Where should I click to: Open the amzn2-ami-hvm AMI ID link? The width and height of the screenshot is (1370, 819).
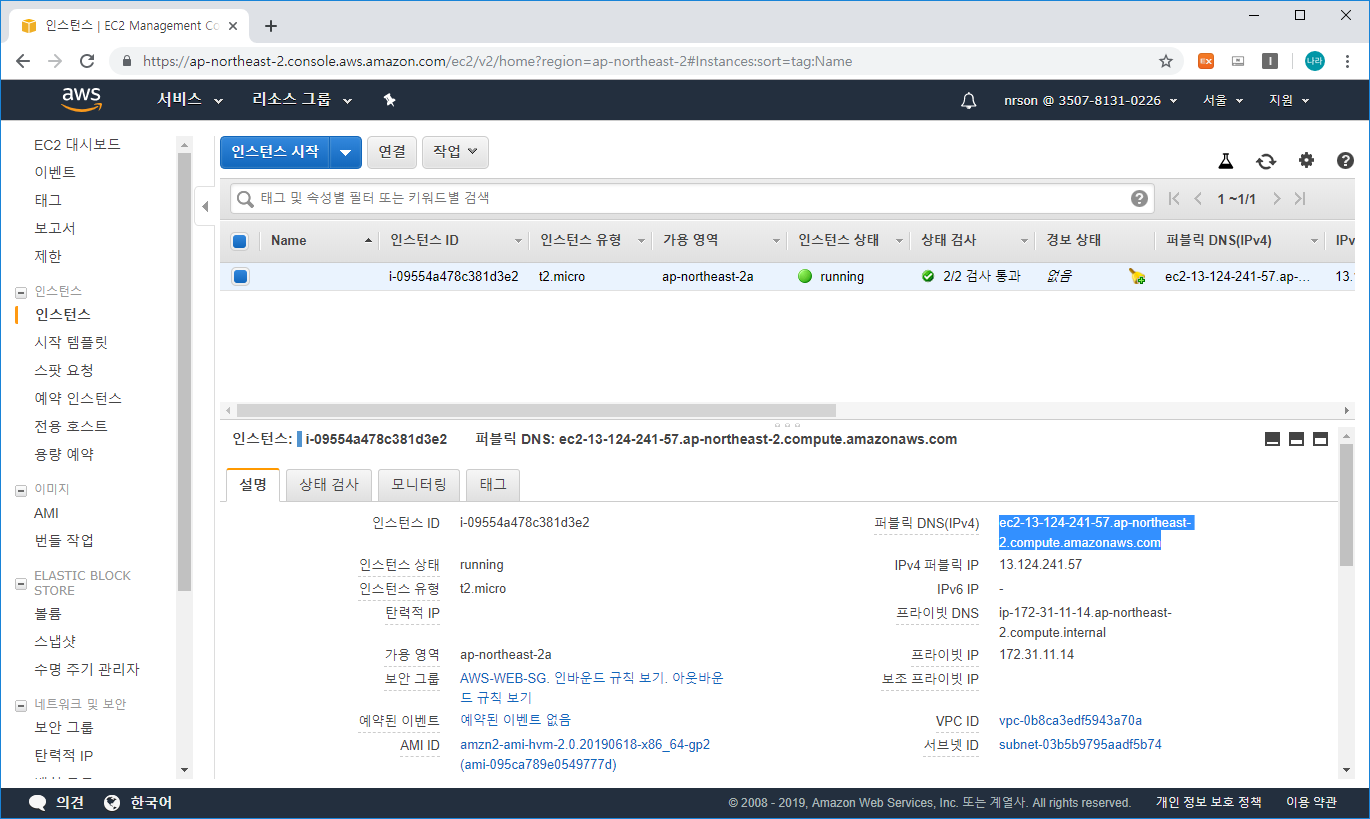pos(585,755)
